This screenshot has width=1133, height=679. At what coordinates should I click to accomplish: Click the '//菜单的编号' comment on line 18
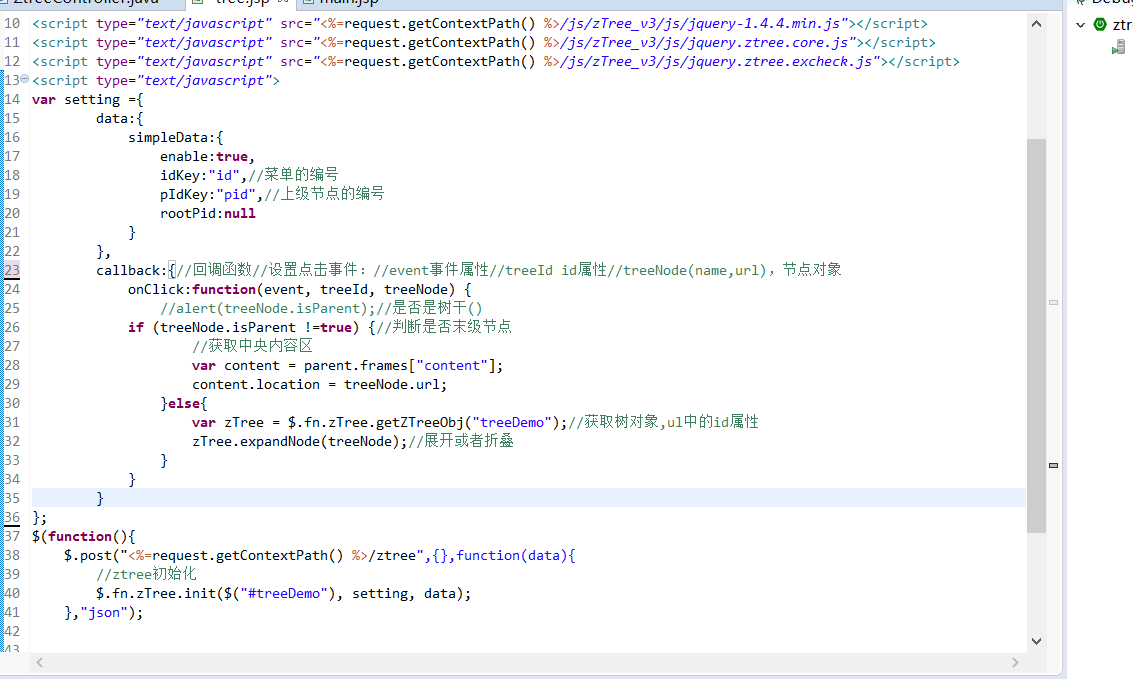pyautogui.click(x=293, y=176)
